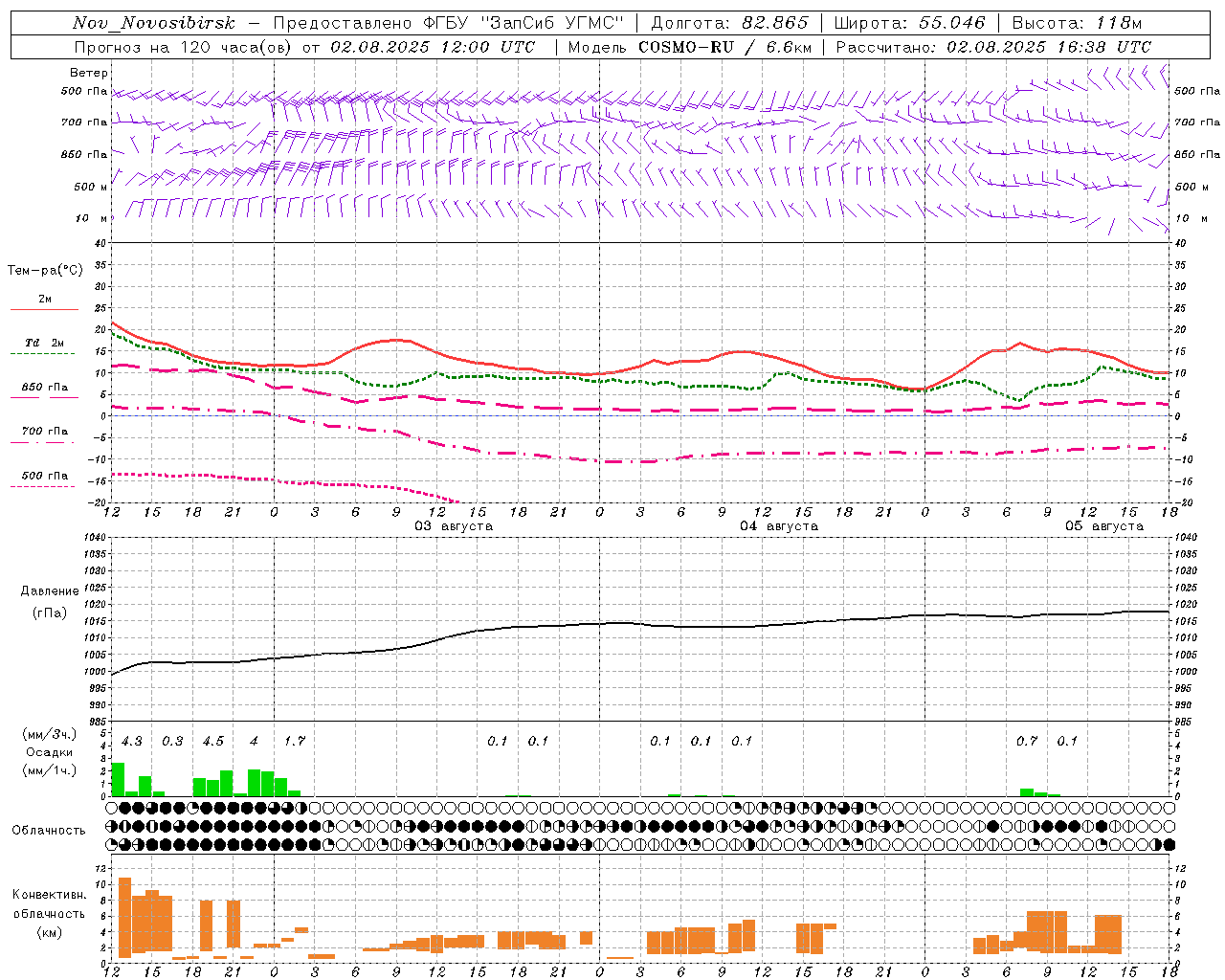The image size is (1225, 980).
Task: Click the precipitation value "0.7"
Action: tap(1027, 741)
